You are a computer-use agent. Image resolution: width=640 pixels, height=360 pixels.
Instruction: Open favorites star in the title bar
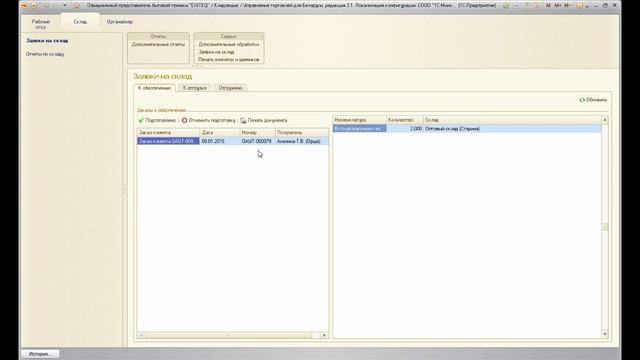(77, 6)
